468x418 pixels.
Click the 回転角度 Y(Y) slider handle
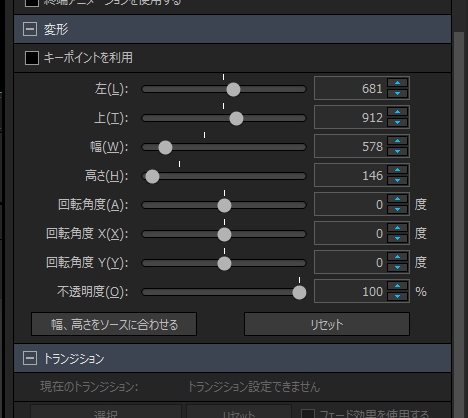click(224, 263)
